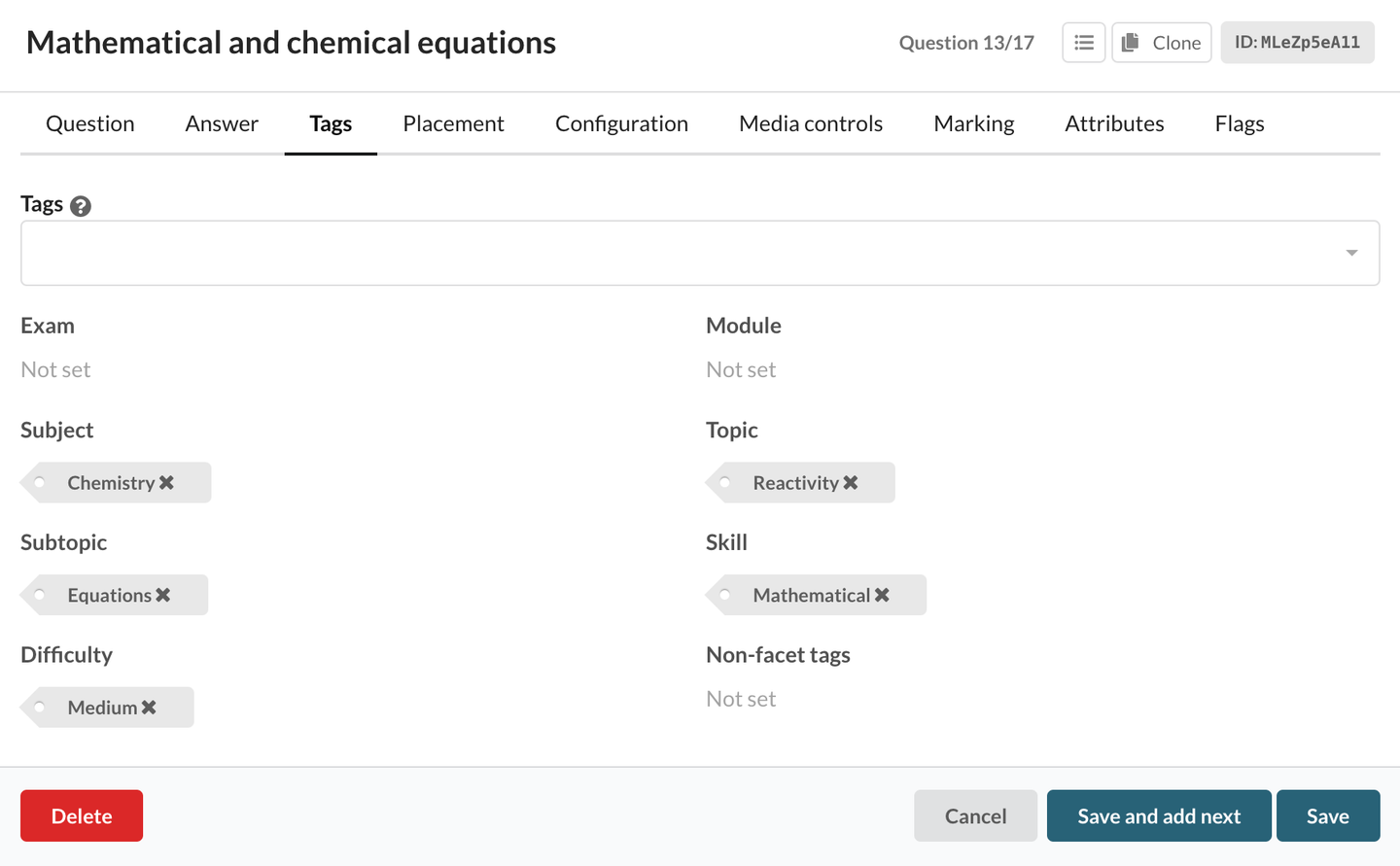Save the question changes
This screenshot has width=1400, height=866.
pyautogui.click(x=1328, y=815)
